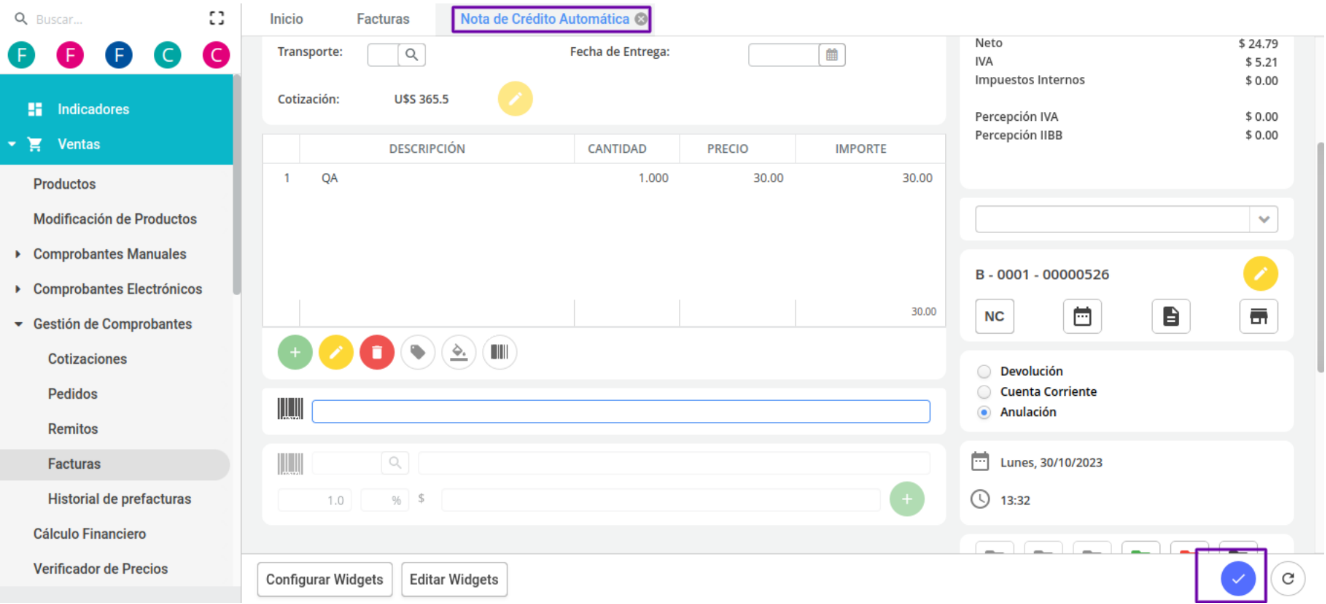This screenshot has height=604, width=1326.
Task: Click the barcode icon in the item toolbar
Action: [500, 352]
